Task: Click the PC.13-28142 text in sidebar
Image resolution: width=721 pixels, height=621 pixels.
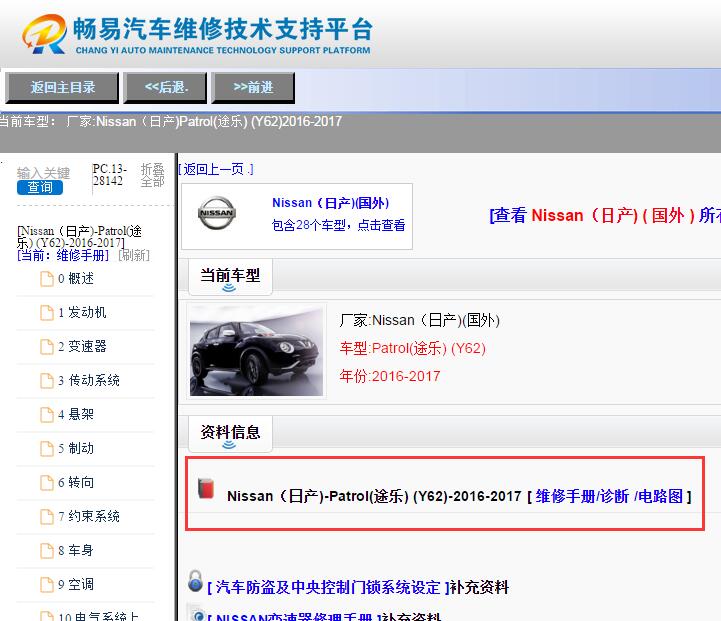Action: point(109,175)
